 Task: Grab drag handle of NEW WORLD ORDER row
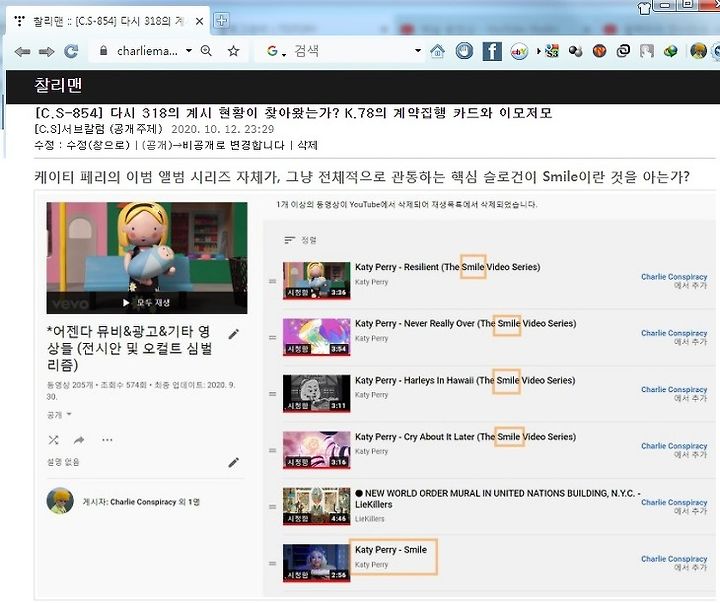click(x=272, y=507)
